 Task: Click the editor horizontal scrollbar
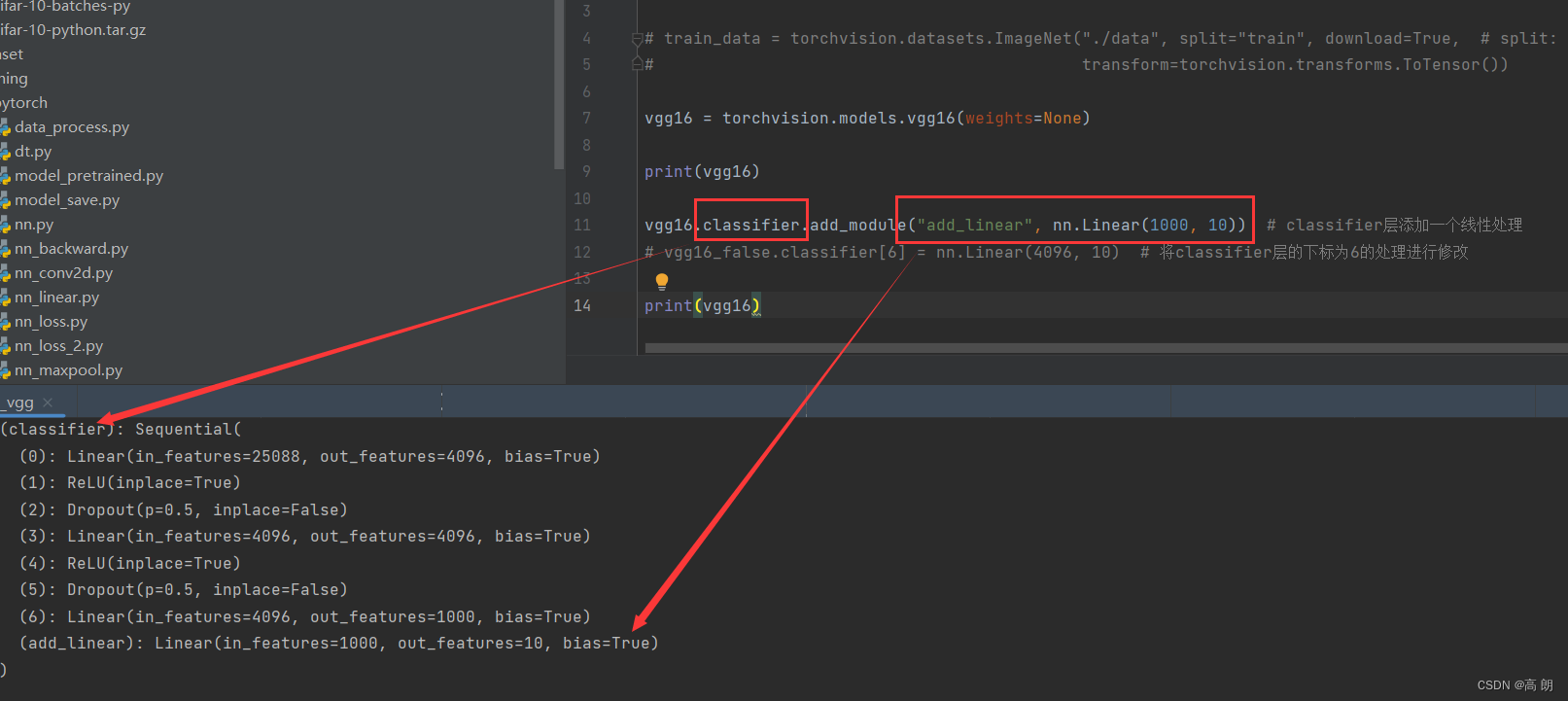tap(1105, 348)
